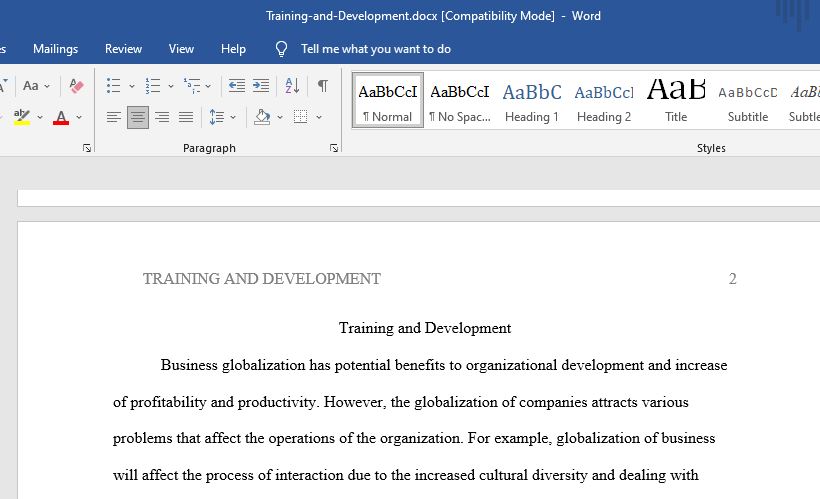Open line and paragraph spacing options

[x=217, y=117]
